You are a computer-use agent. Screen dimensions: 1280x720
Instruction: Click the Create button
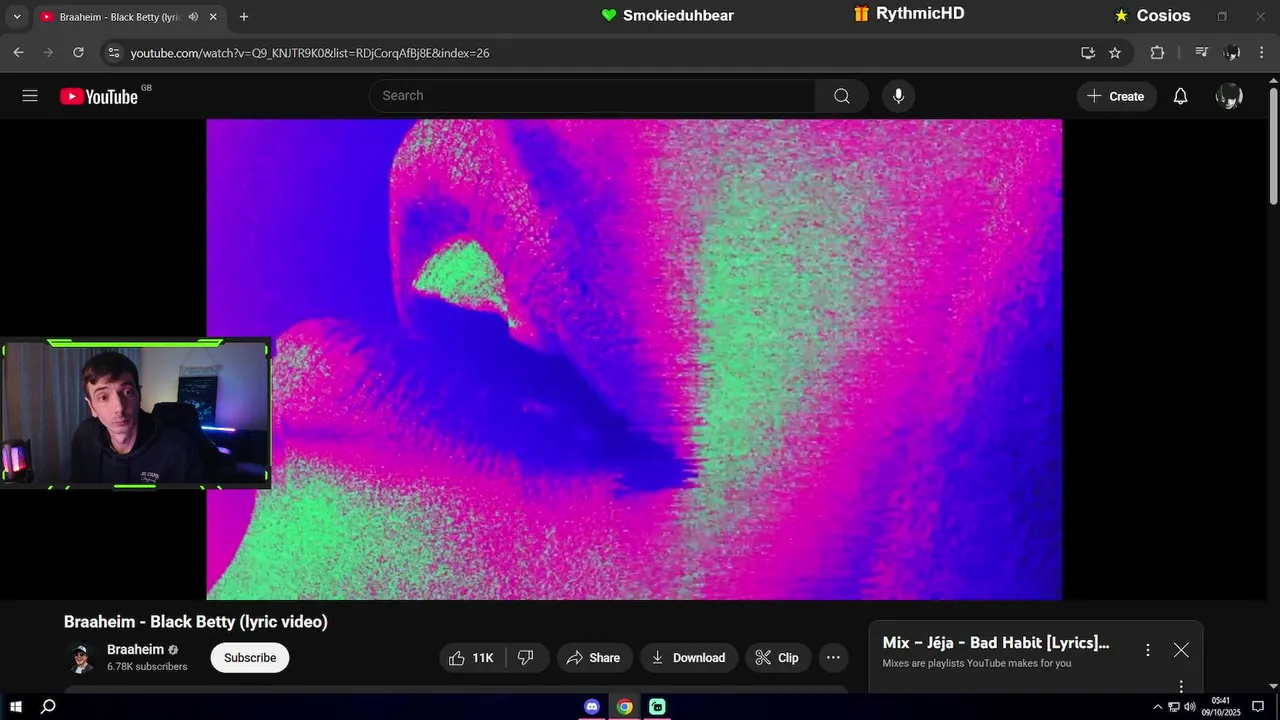coord(1116,96)
